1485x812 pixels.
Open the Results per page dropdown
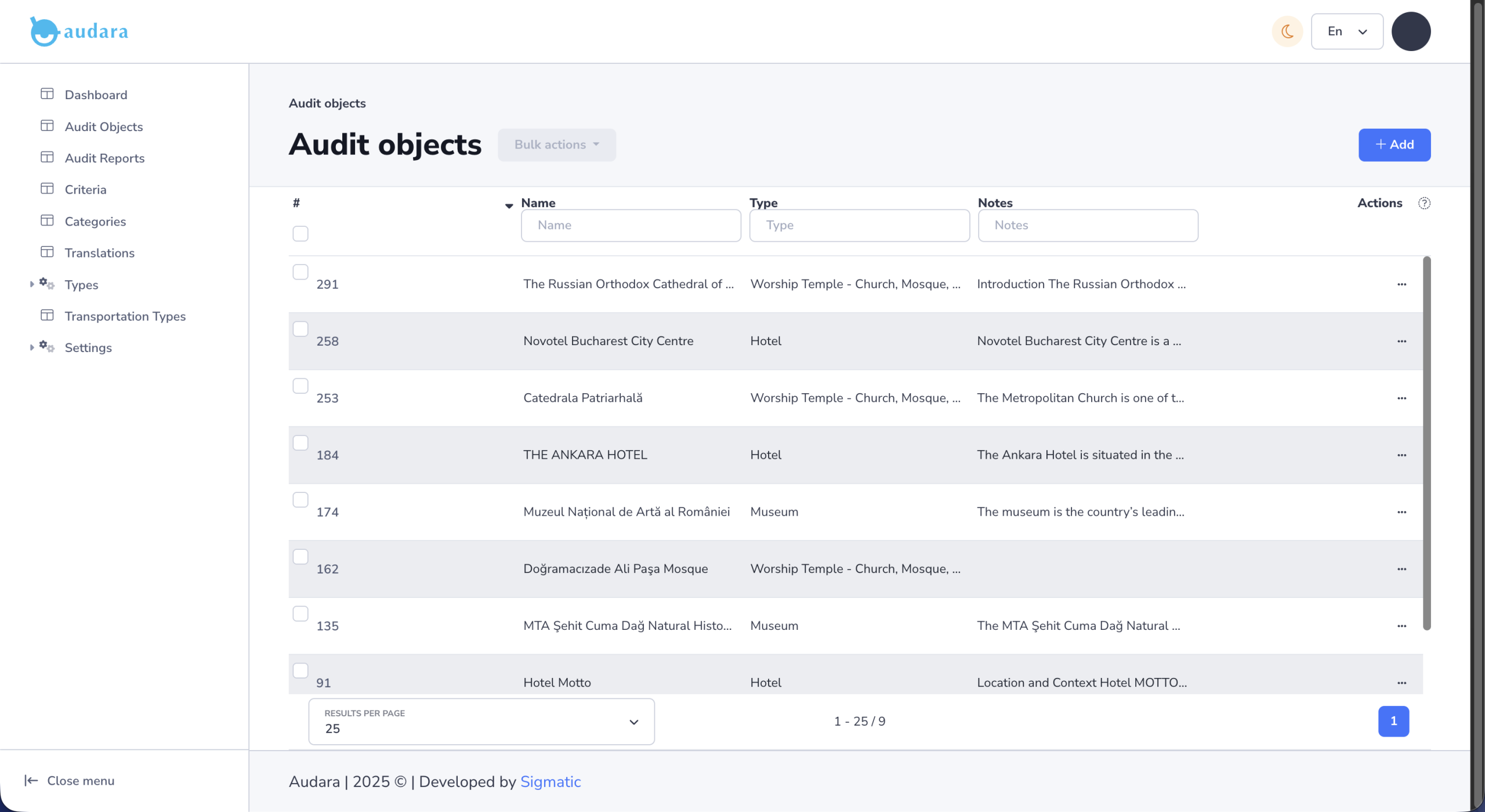click(x=481, y=722)
